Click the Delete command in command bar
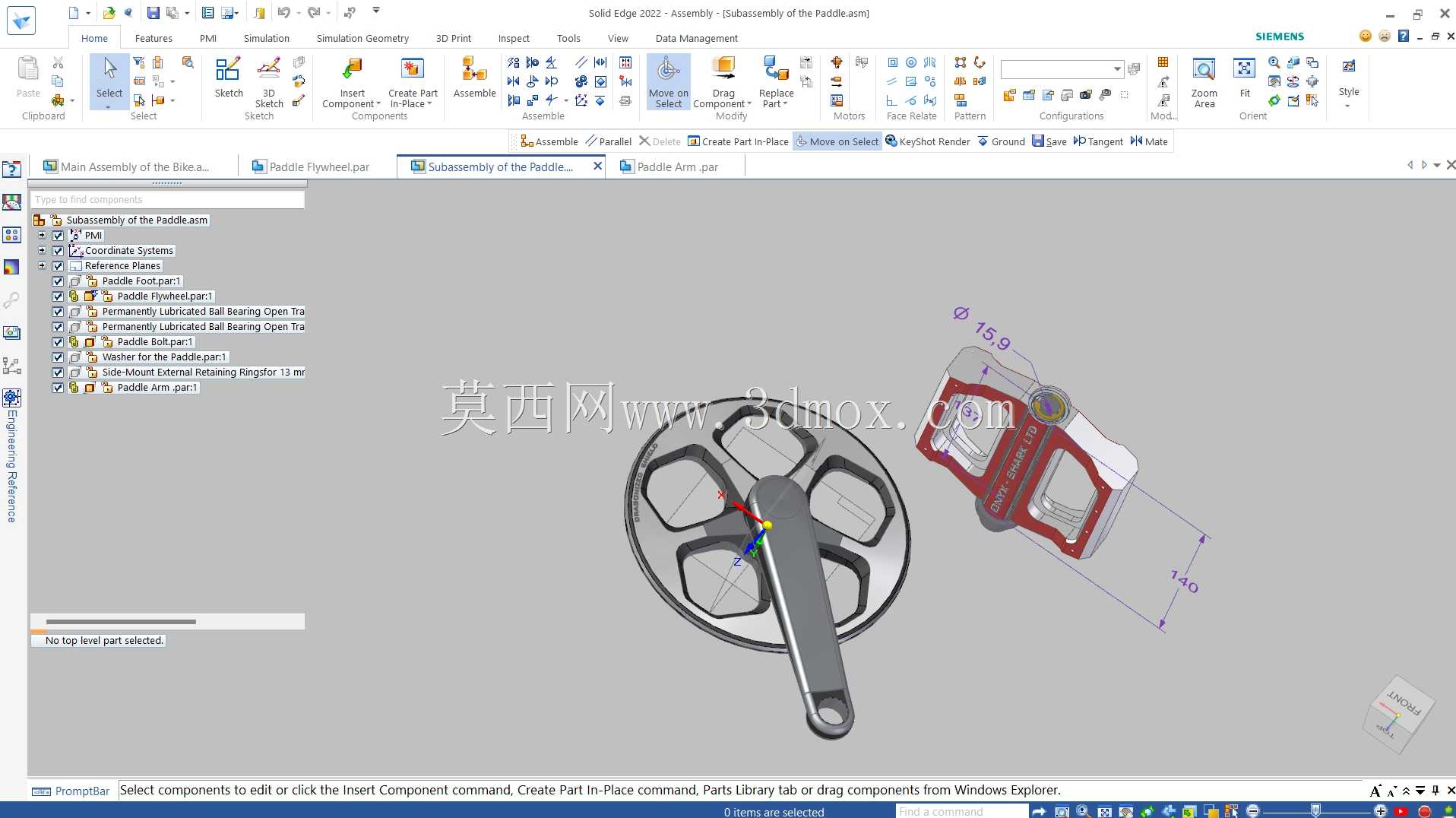 (x=660, y=141)
